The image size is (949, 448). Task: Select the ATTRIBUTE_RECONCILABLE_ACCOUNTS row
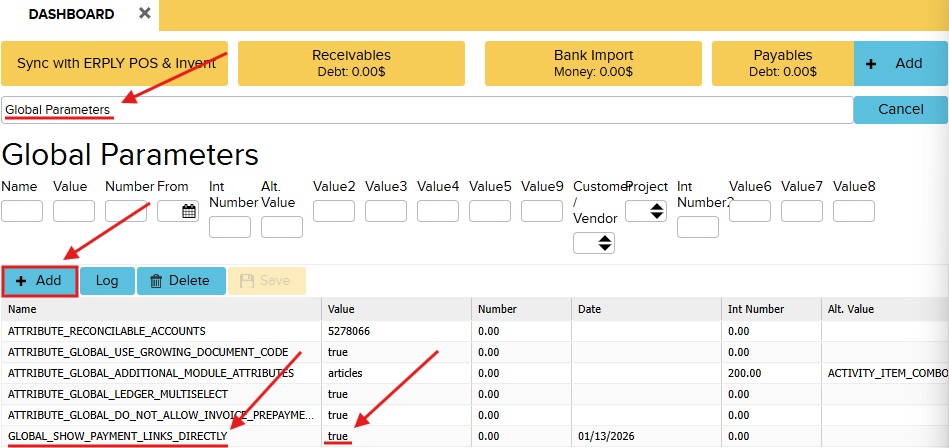(x=107, y=331)
